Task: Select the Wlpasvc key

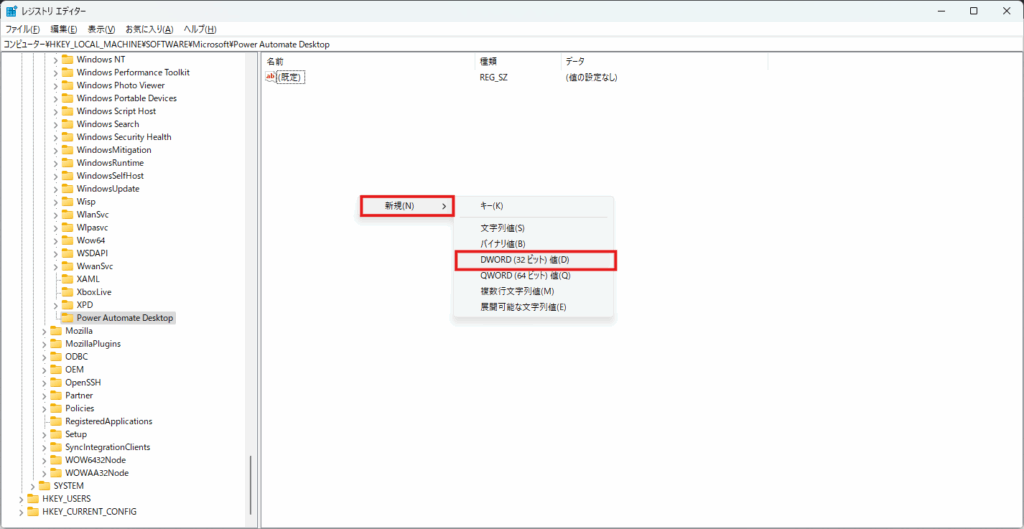Action: coord(92,228)
